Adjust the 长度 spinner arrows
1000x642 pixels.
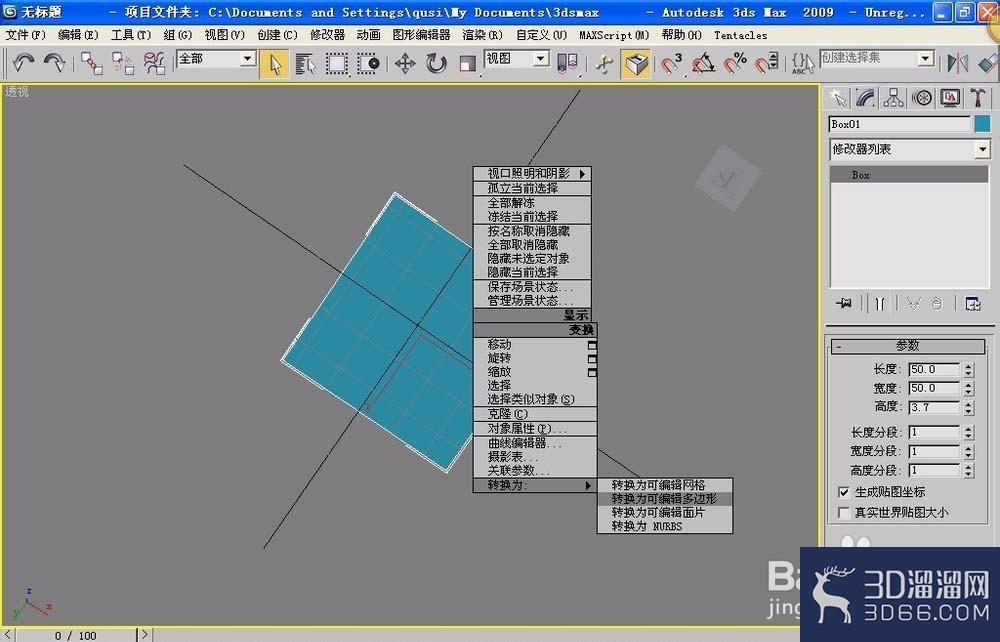pos(969,370)
